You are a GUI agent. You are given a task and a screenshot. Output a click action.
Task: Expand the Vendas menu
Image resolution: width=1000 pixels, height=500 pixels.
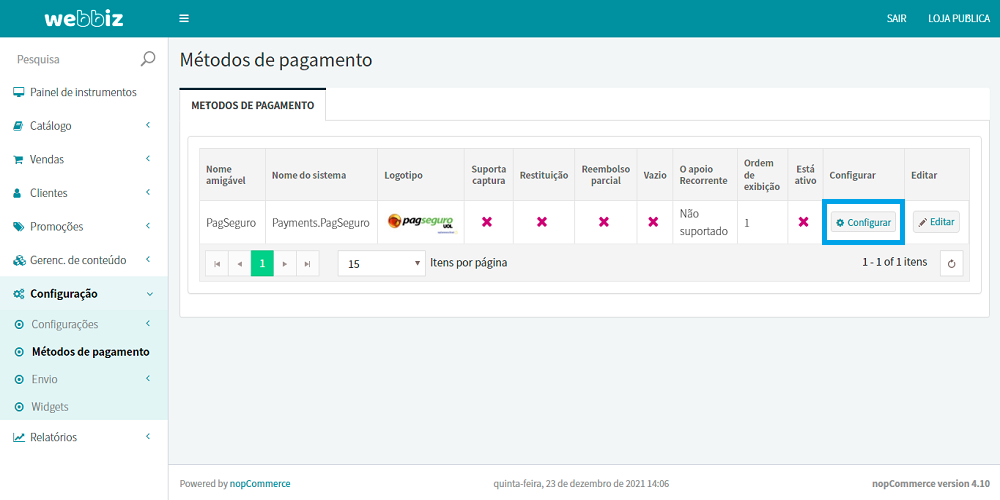pos(47,159)
